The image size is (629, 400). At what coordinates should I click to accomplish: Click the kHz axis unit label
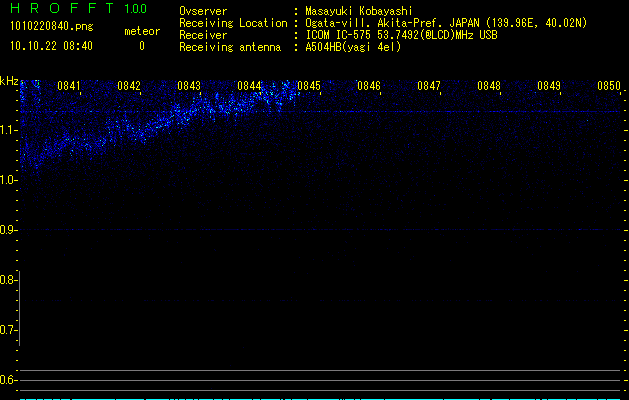pos(9,81)
